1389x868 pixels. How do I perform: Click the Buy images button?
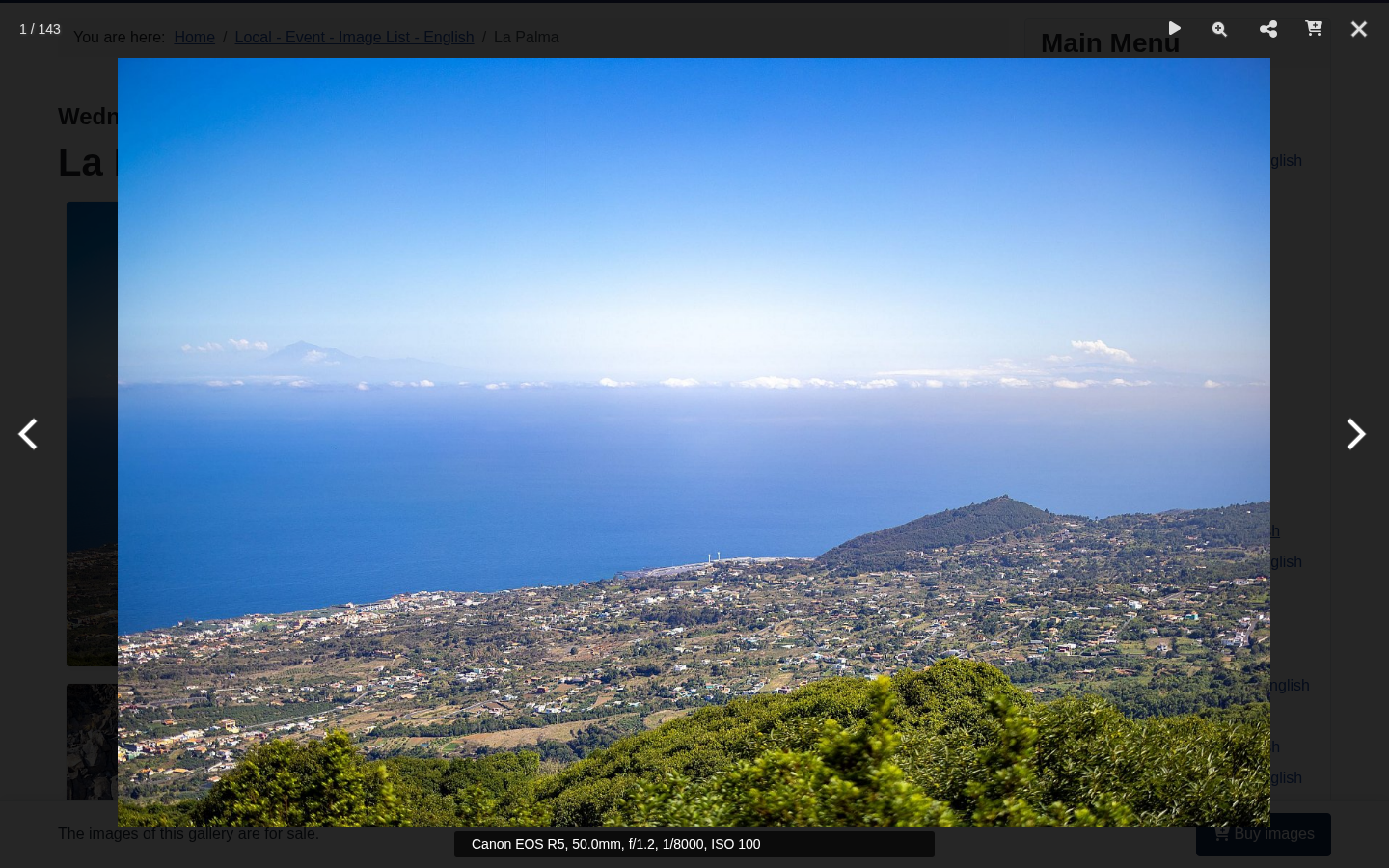[1264, 834]
